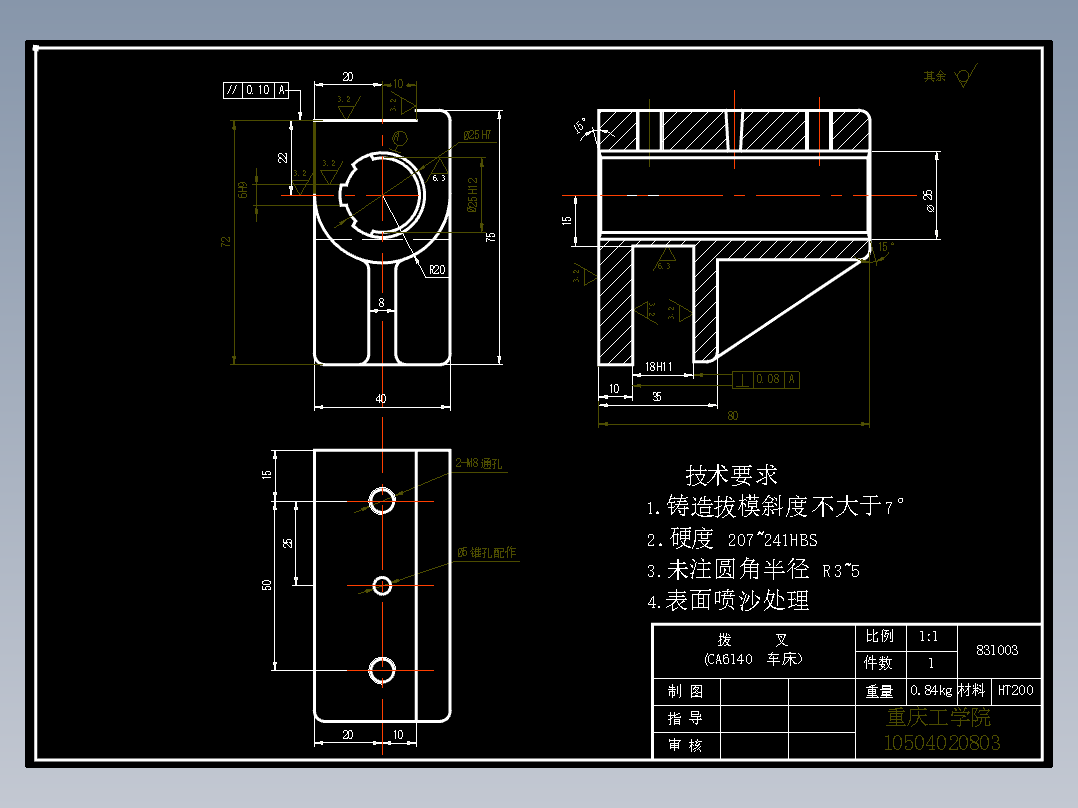1078x808 pixels.
Task: Select the parallelism tolerance frame 0.10 A
Action: 255,89
